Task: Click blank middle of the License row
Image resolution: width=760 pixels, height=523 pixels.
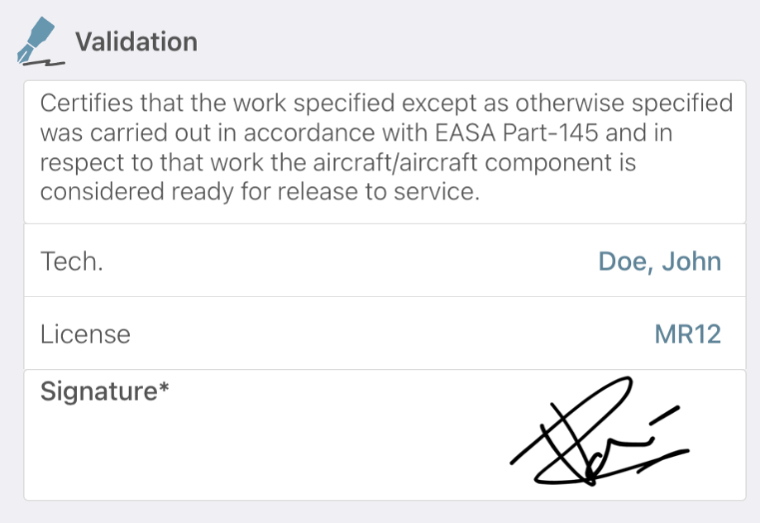Action: 388,333
